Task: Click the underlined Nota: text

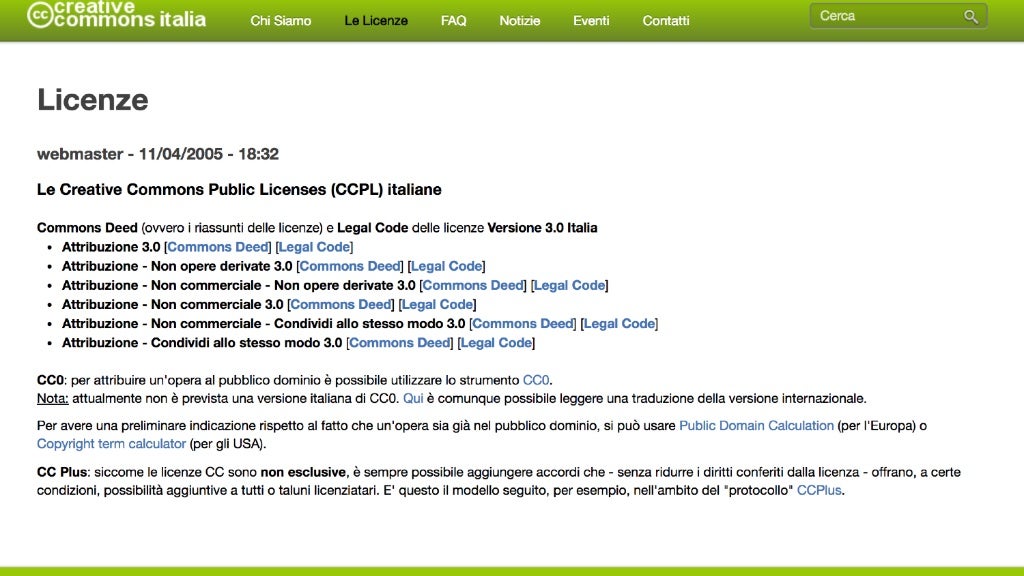Action: [x=52, y=398]
